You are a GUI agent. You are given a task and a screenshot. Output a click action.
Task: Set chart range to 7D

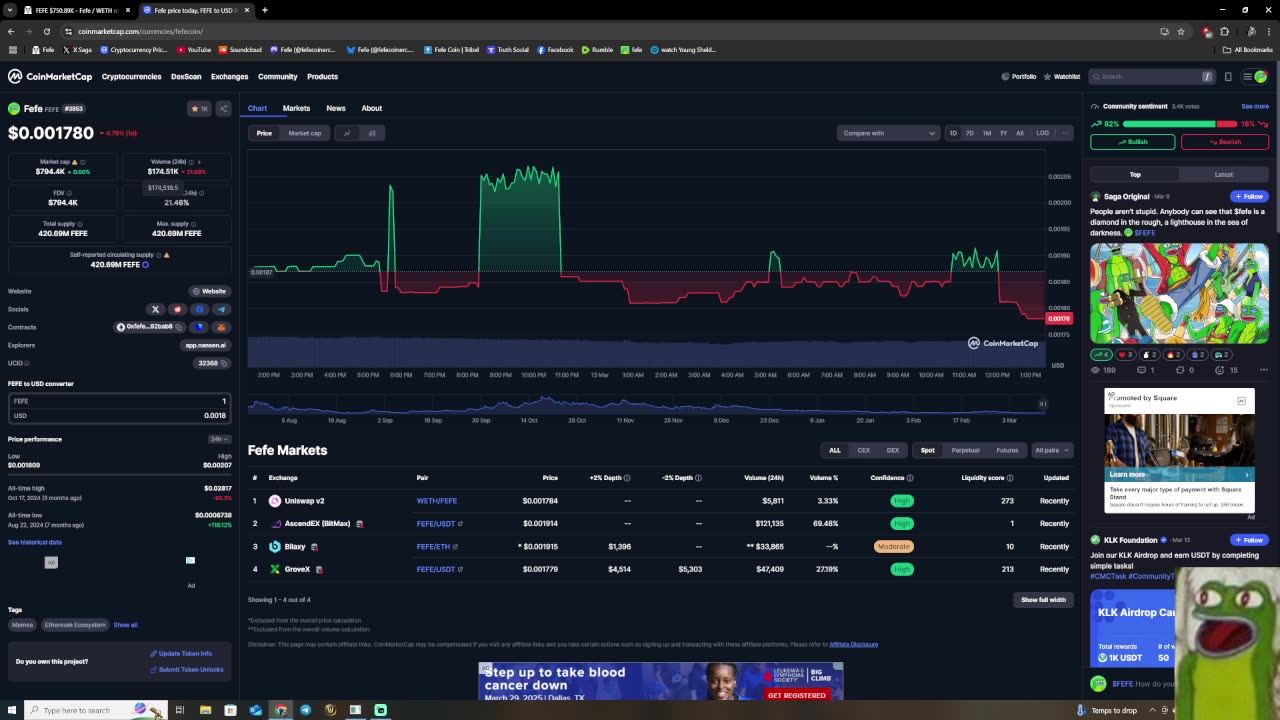(x=969, y=133)
